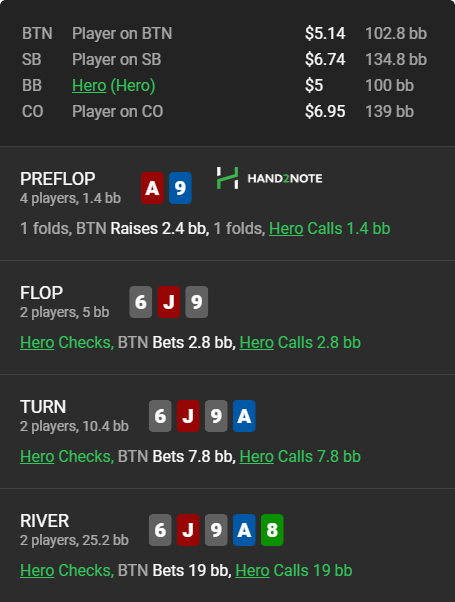Click the first Hero link in the Flop action line
Image resolution: width=455 pixels, height=602 pixels.
coord(37,342)
